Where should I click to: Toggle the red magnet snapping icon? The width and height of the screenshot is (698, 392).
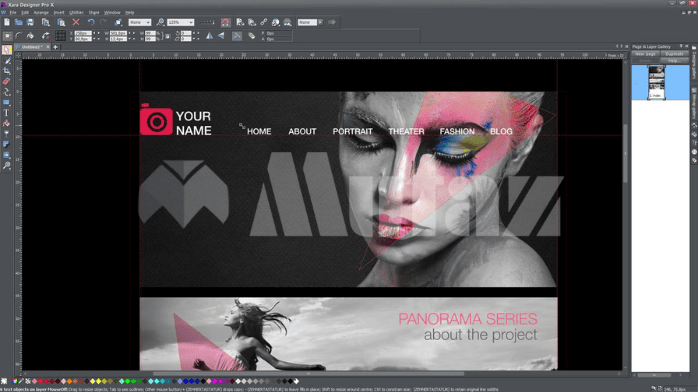point(226,22)
